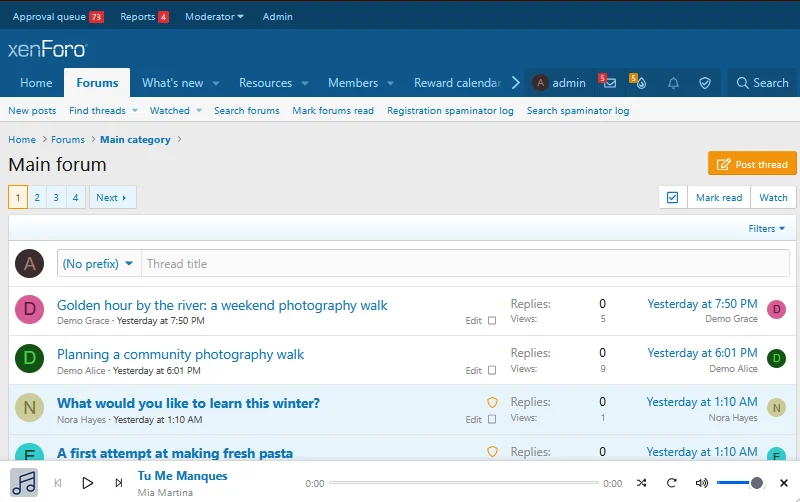Viewport: 800px width, 502px height.
Task: Toggle the select-all threads checkbox button
Action: point(672,197)
